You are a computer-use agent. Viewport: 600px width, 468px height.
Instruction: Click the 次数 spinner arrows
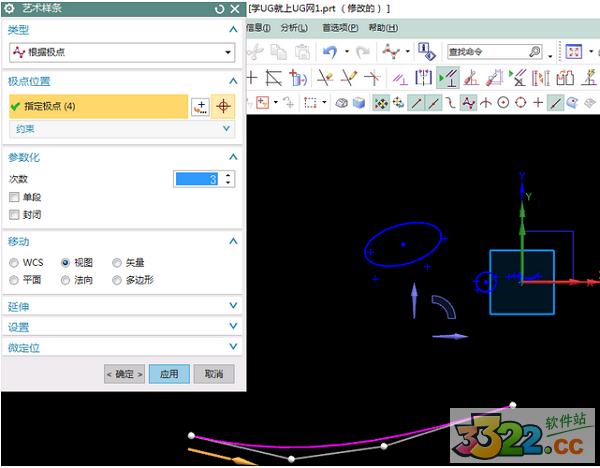pos(228,179)
